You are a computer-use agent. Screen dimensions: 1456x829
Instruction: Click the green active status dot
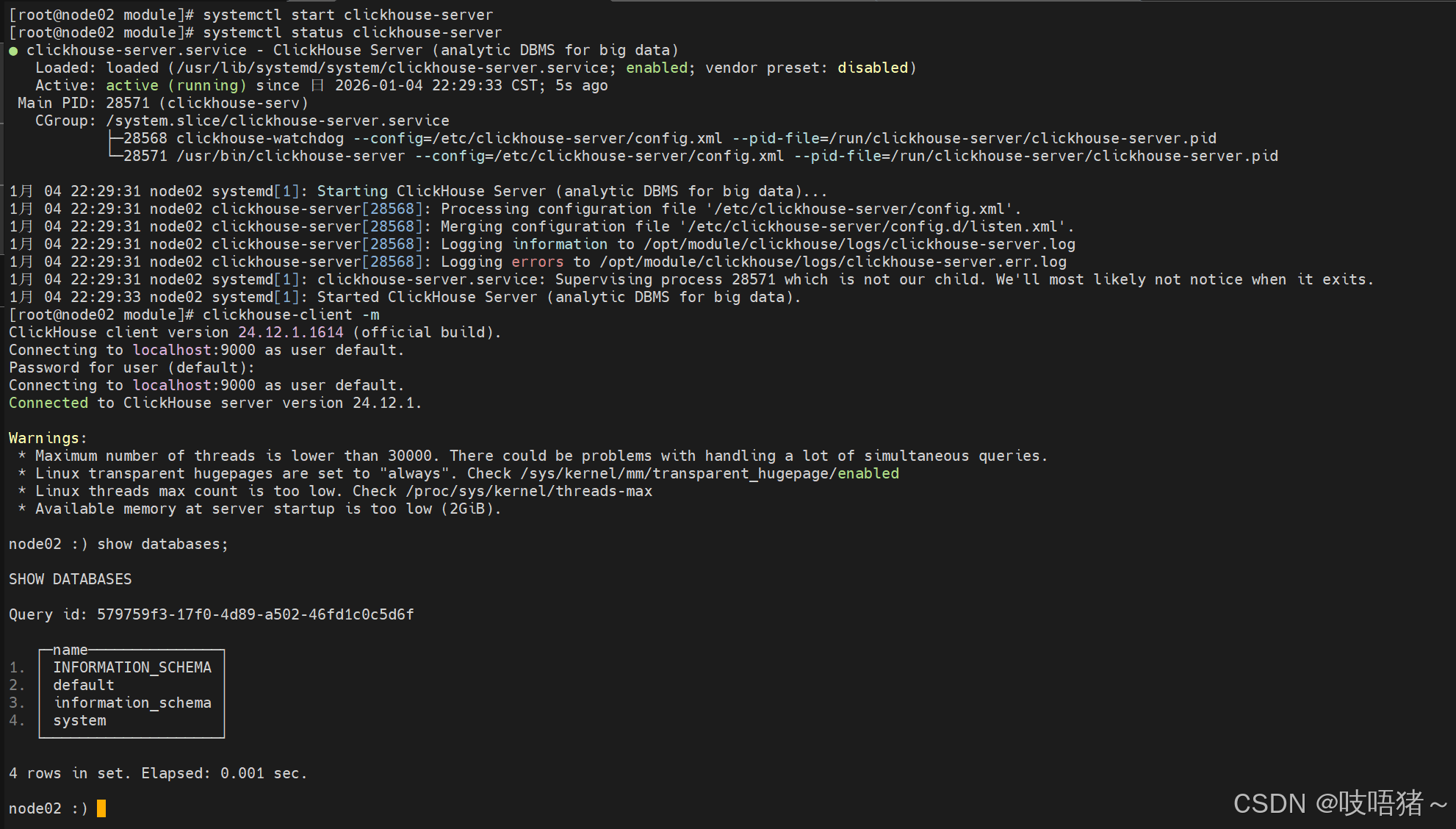click(x=13, y=51)
